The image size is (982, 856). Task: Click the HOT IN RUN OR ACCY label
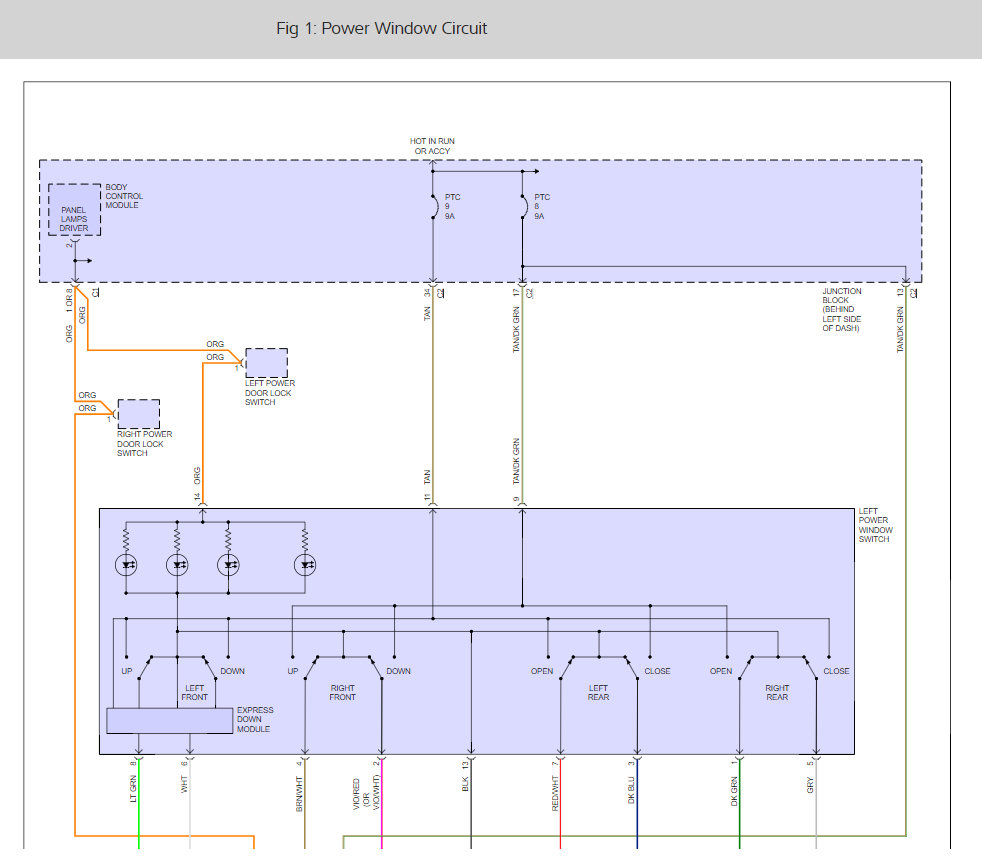click(432, 146)
